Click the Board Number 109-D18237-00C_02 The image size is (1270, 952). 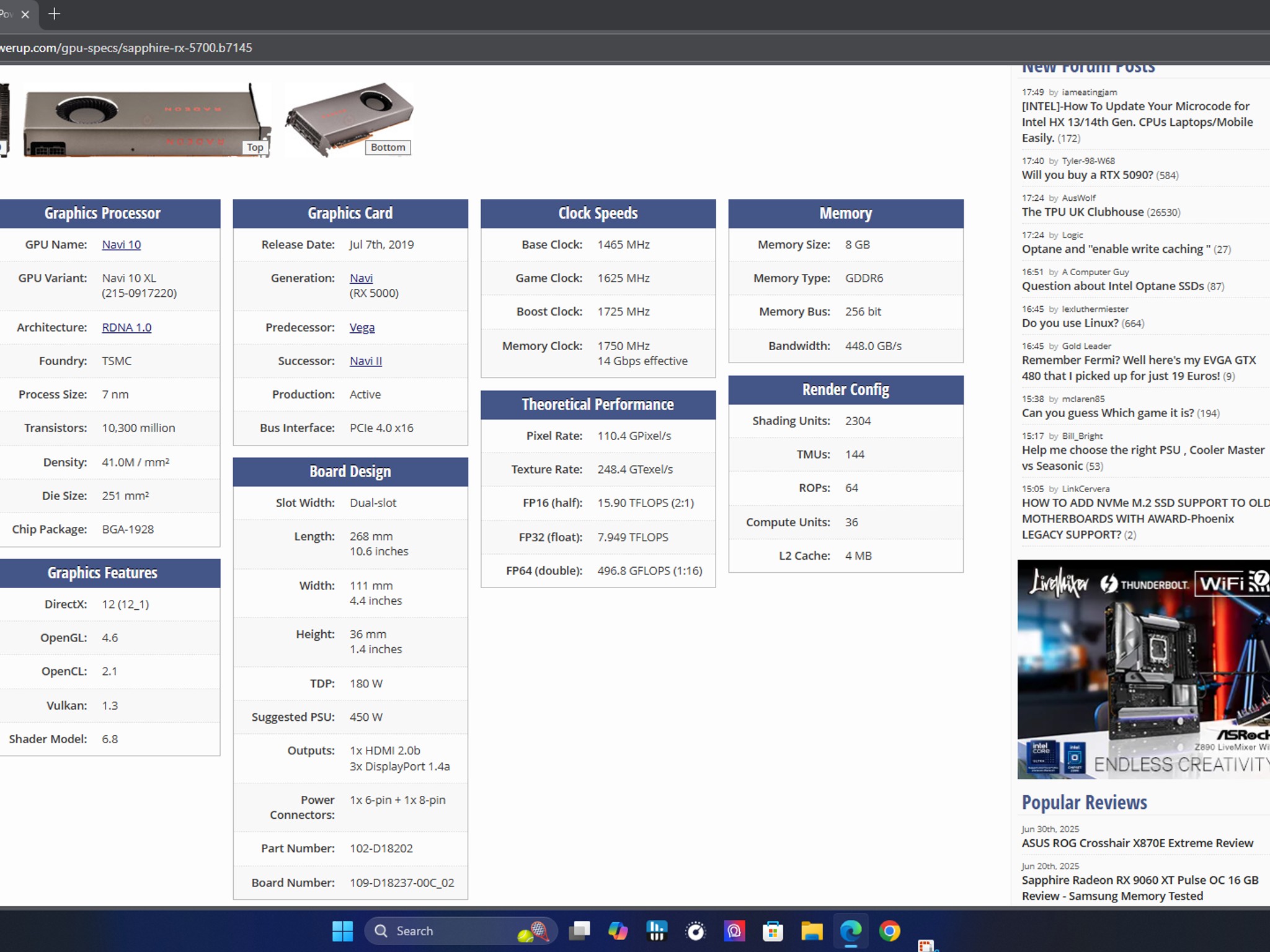pyautogui.click(x=402, y=883)
